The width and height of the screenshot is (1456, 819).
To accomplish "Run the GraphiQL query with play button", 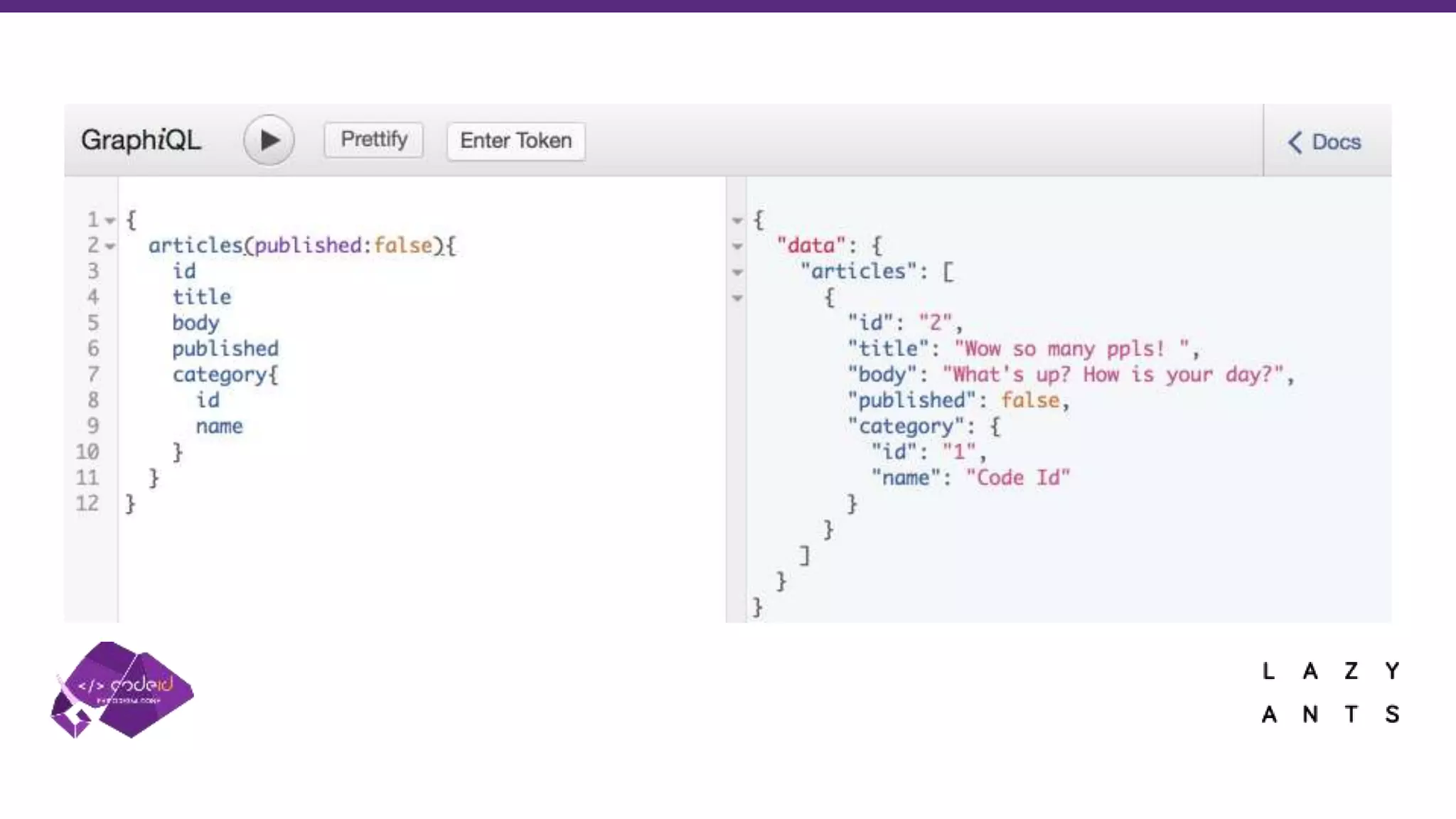I will (x=269, y=140).
